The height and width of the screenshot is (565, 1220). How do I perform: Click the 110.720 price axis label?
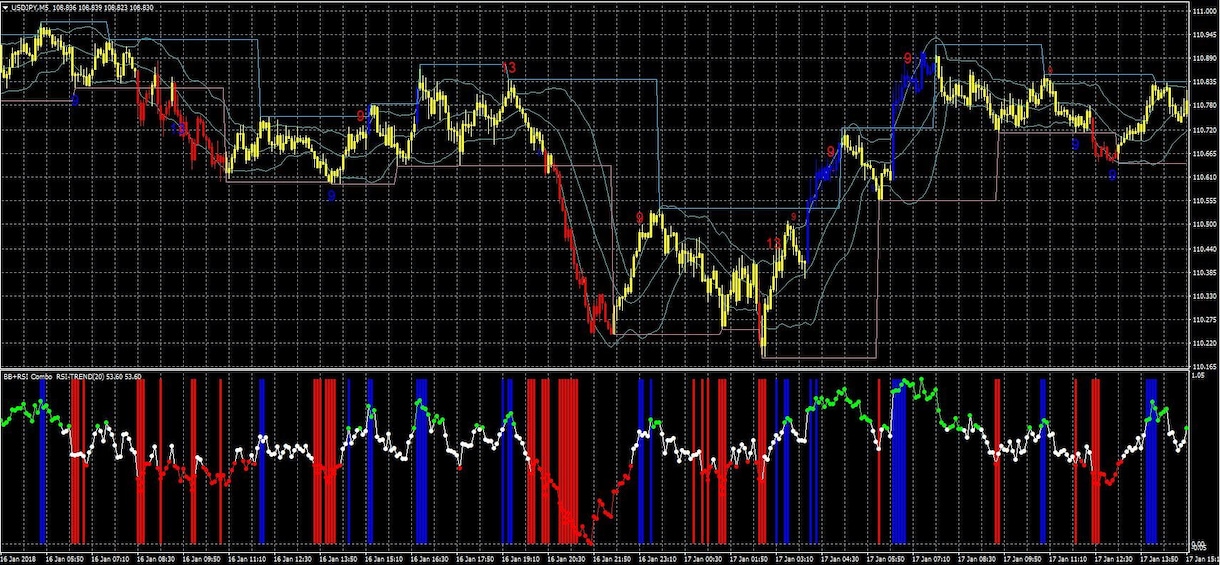point(1204,129)
